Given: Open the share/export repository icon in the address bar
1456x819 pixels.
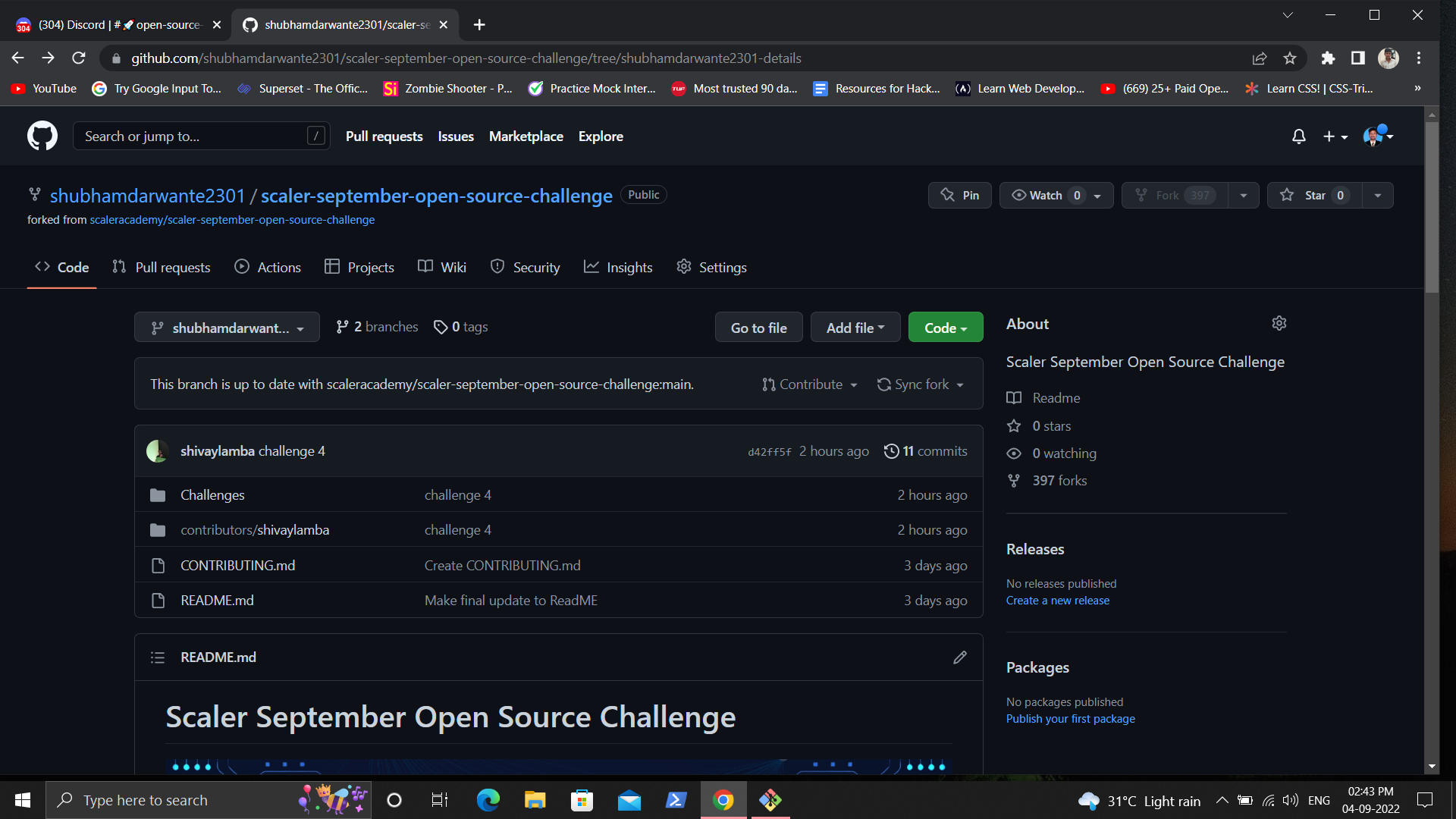Looking at the screenshot, I should click(1259, 58).
